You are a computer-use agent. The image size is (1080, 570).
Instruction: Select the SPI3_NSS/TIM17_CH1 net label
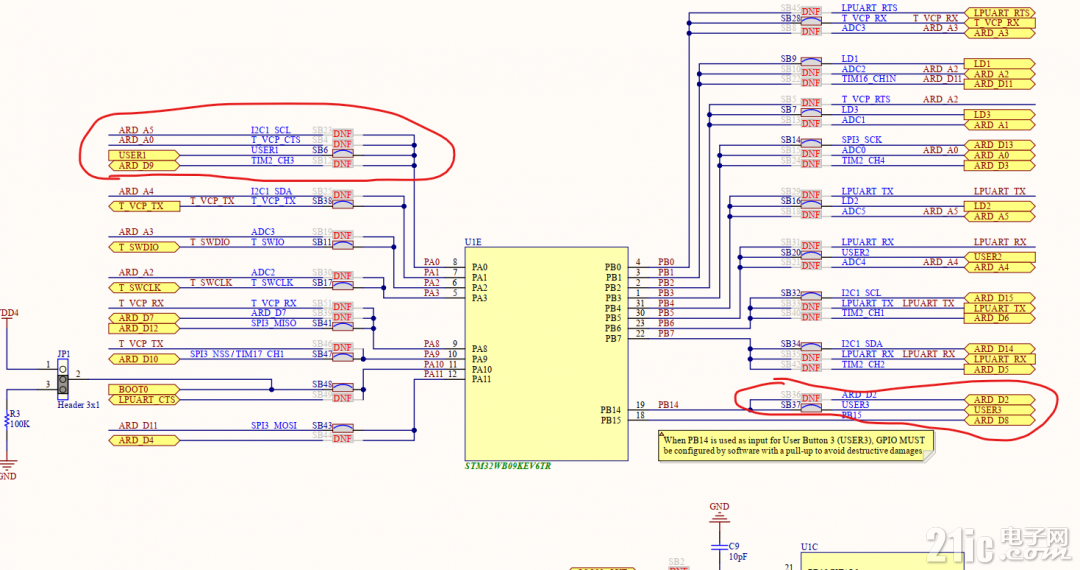pyautogui.click(x=237, y=354)
